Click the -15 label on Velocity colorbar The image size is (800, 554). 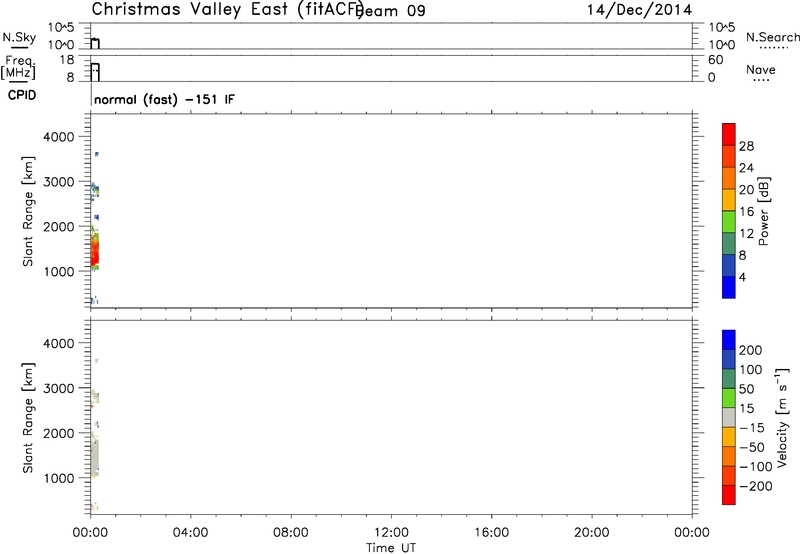(x=752, y=428)
